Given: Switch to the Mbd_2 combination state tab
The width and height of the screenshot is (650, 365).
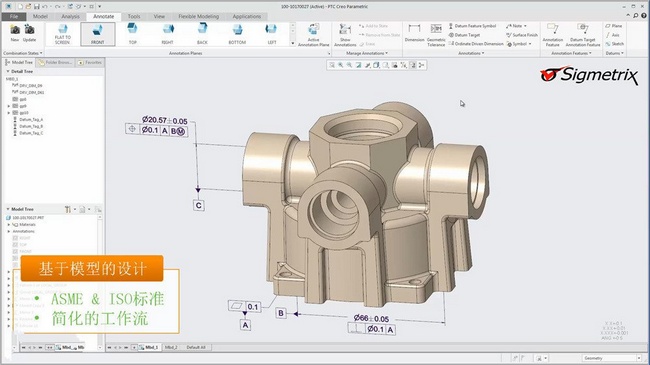Looking at the screenshot, I should coord(171,347).
